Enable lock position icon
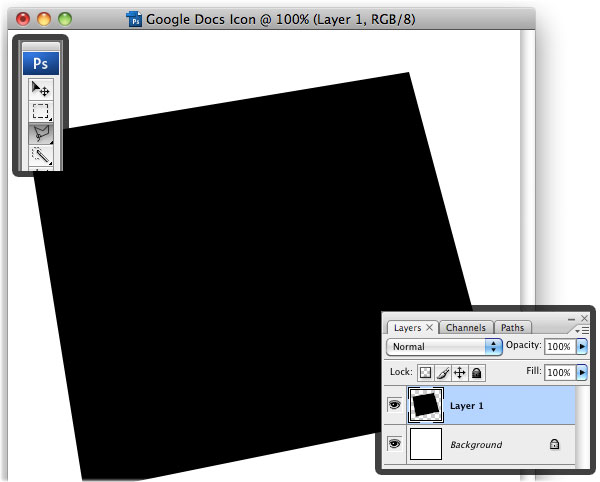This screenshot has width=600, height=482. click(460, 373)
